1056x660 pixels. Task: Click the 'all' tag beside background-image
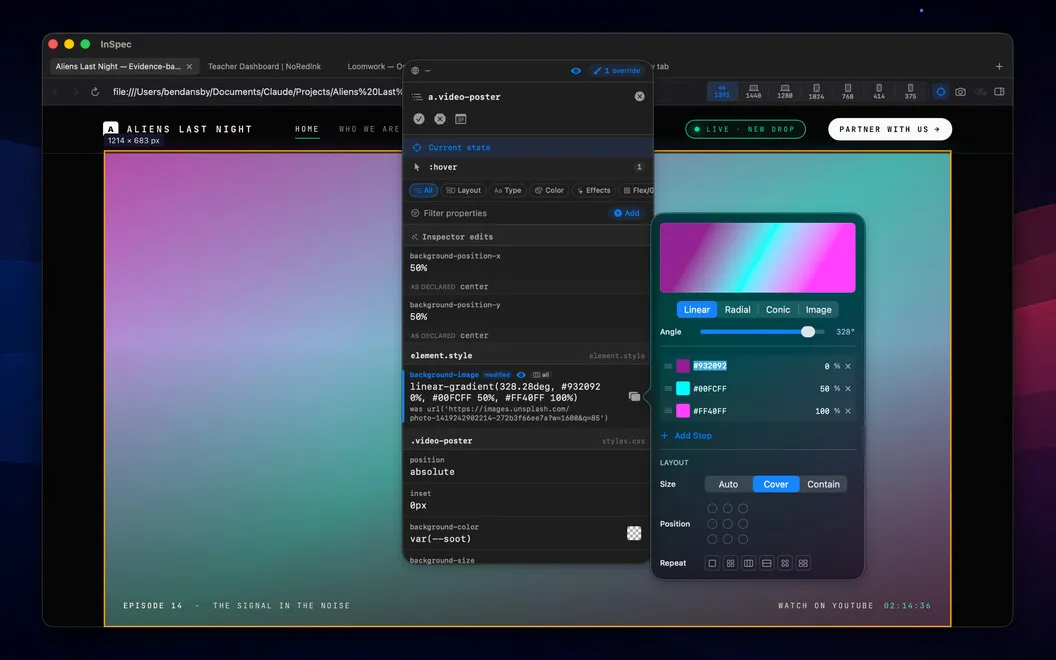click(541, 375)
